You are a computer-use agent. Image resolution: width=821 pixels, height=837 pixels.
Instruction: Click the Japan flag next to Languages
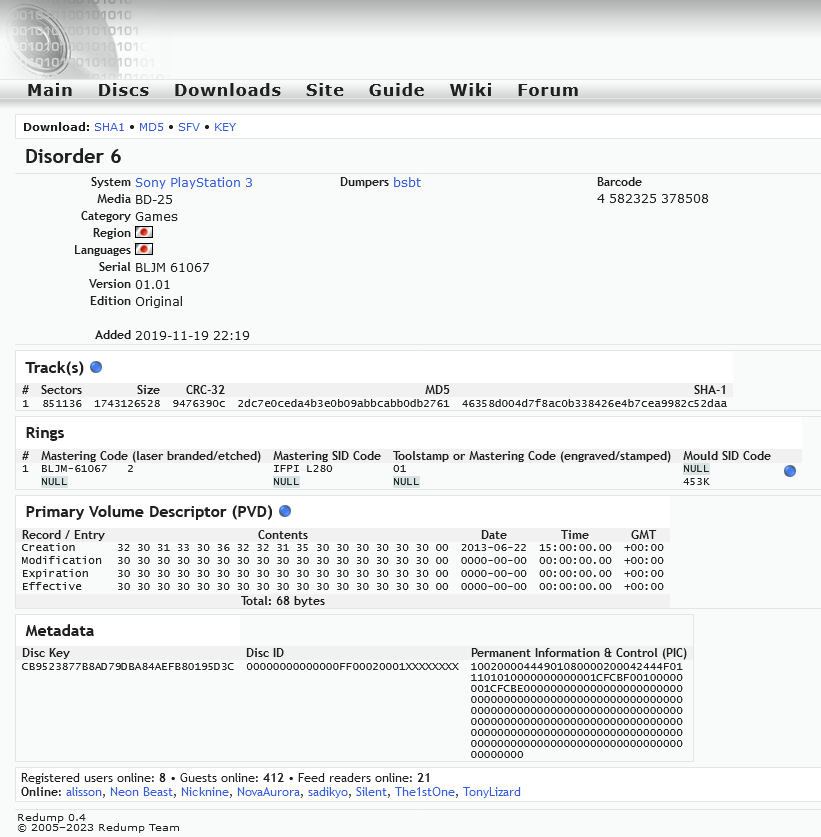144,250
